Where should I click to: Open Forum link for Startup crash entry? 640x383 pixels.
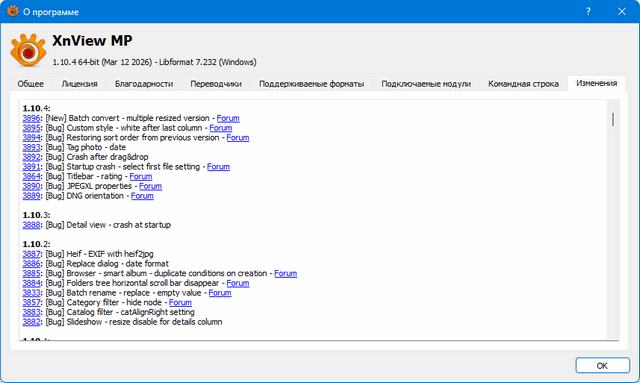(218, 167)
